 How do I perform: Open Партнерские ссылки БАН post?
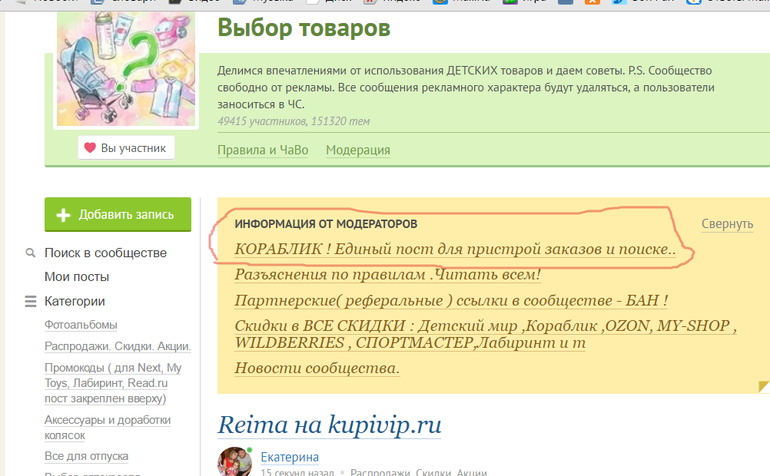[451, 300]
